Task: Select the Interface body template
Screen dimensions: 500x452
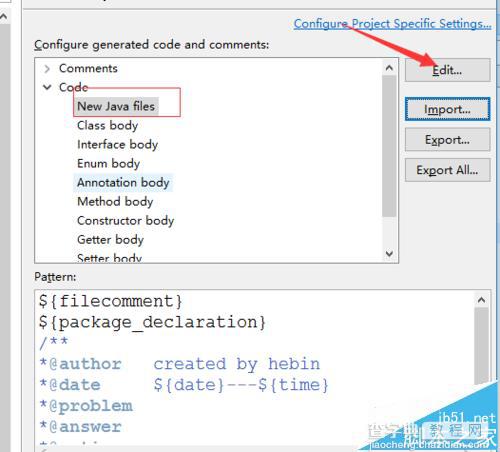Action: (x=117, y=145)
